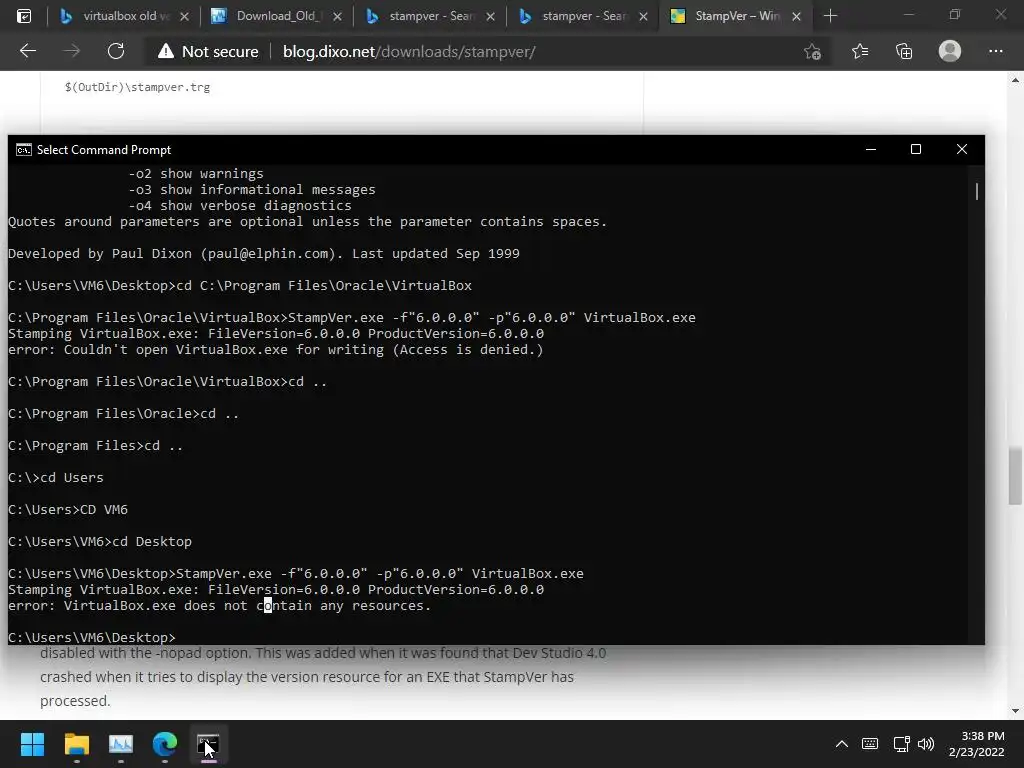1024x768 pixels.
Task: Maximize the Command Prompt window
Action: pyautogui.click(x=916, y=150)
